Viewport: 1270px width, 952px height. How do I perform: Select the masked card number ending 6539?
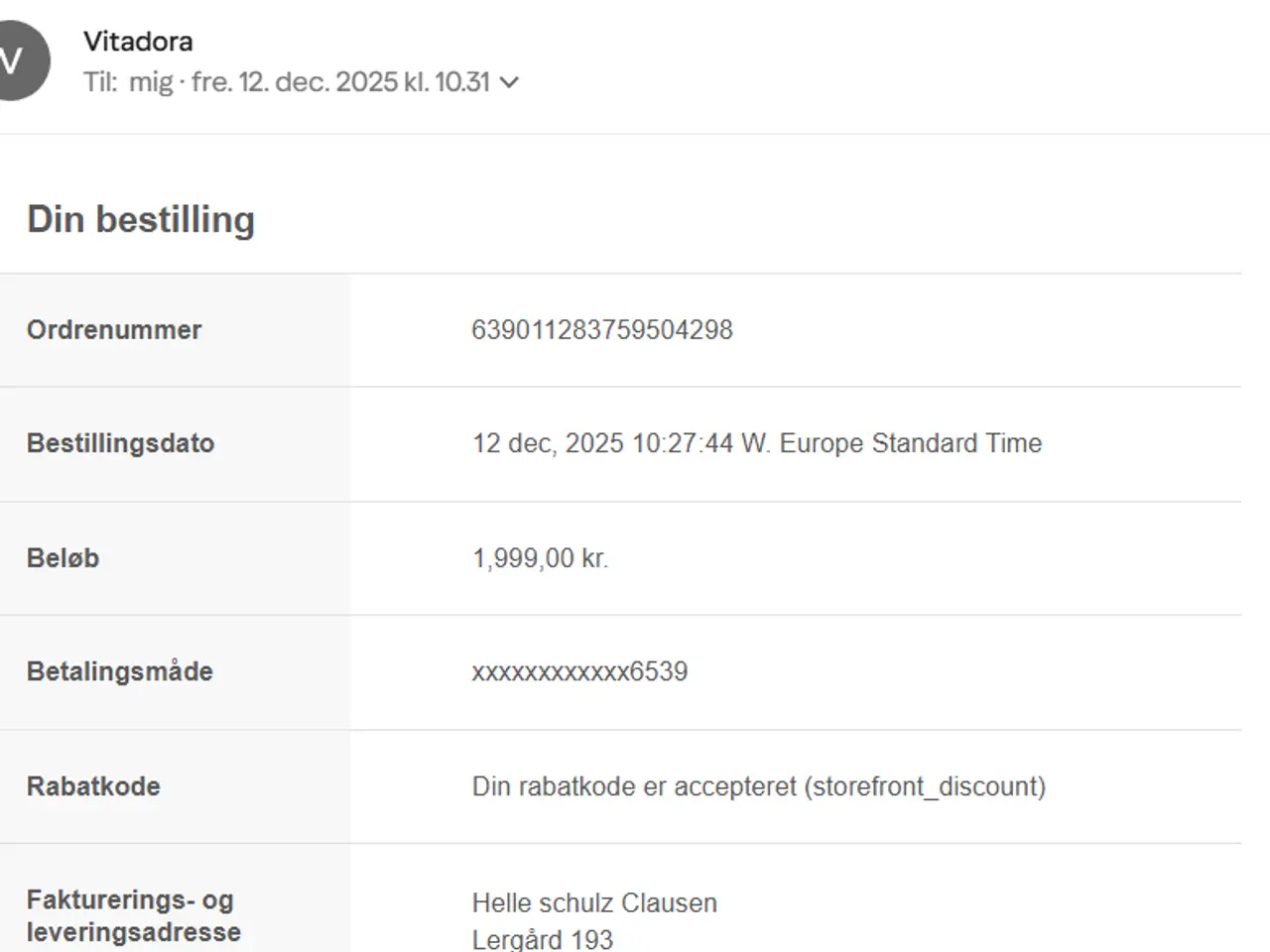pos(580,671)
